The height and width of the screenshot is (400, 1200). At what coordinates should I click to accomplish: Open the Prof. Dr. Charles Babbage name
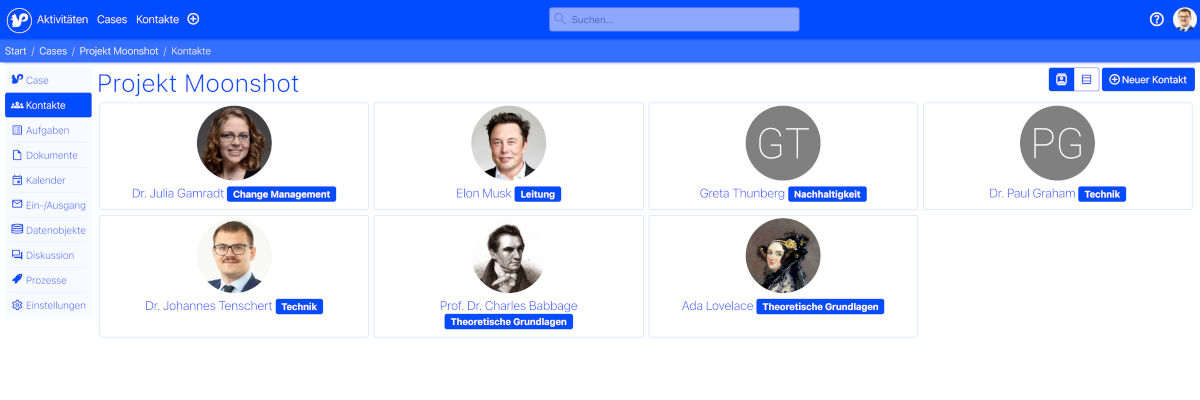click(x=509, y=306)
